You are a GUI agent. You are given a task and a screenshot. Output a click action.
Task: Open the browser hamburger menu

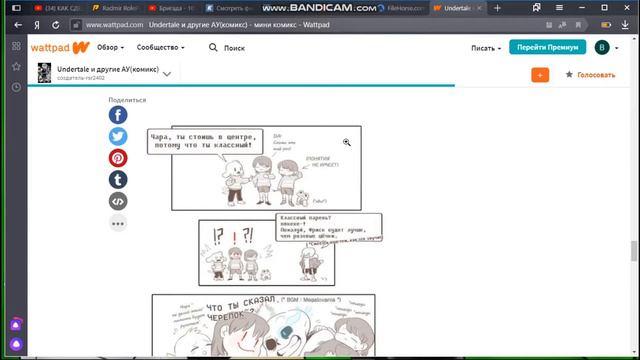coord(559,8)
